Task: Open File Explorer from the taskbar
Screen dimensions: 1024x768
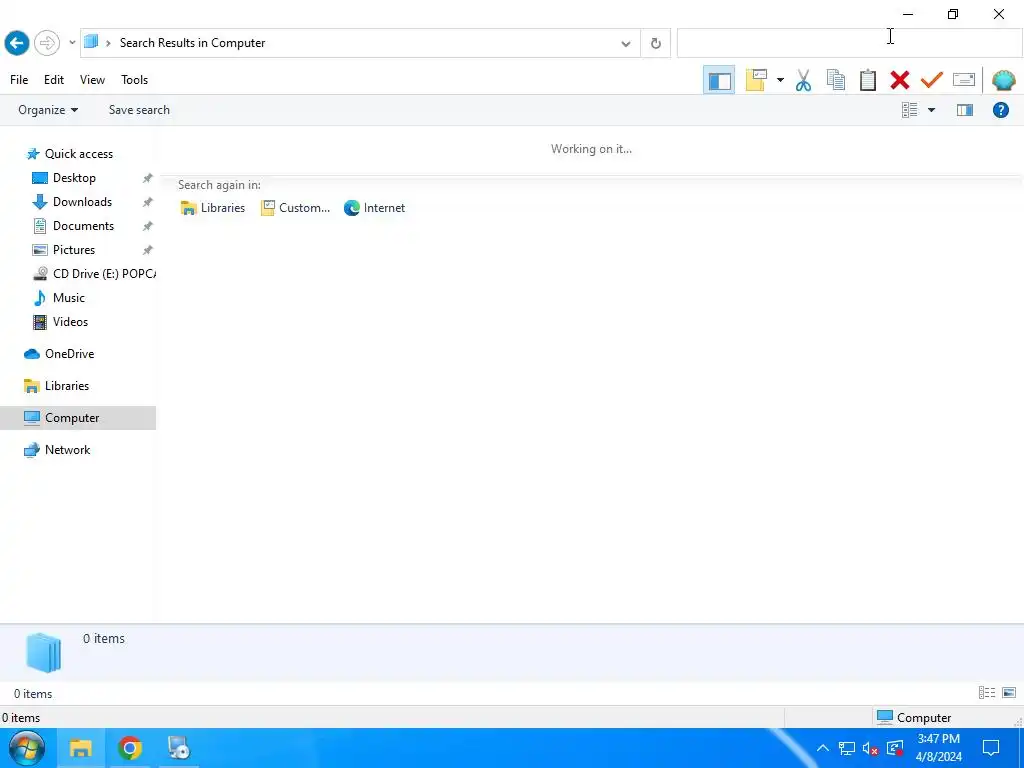Action: (81, 748)
